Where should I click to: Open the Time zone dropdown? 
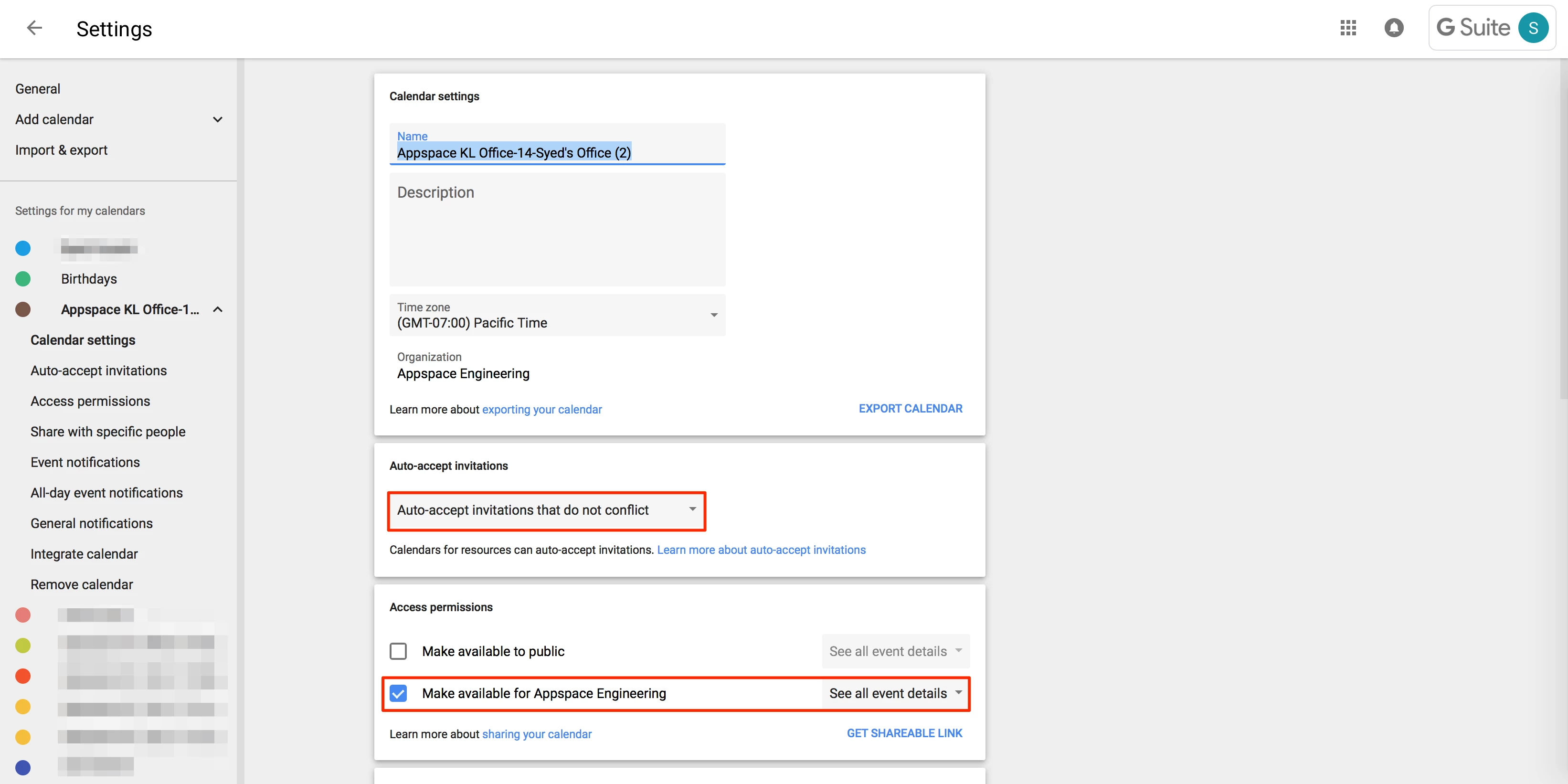click(x=557, y=315)
